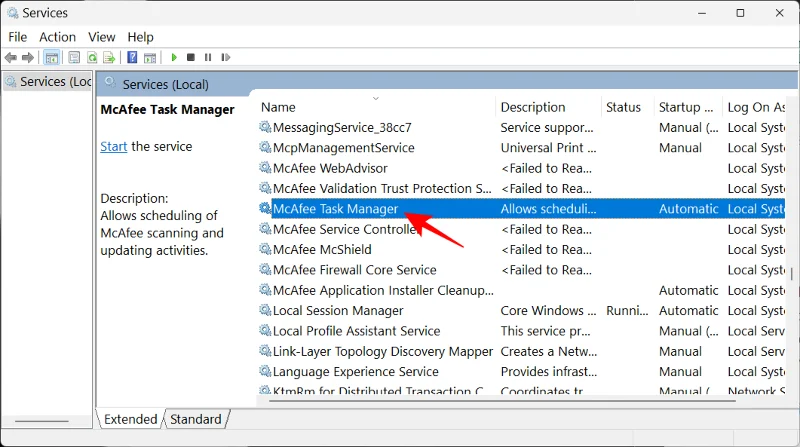Select the Local Profile Assistant Service row
The width and height of the screenshot is (800, 447).
521,331
